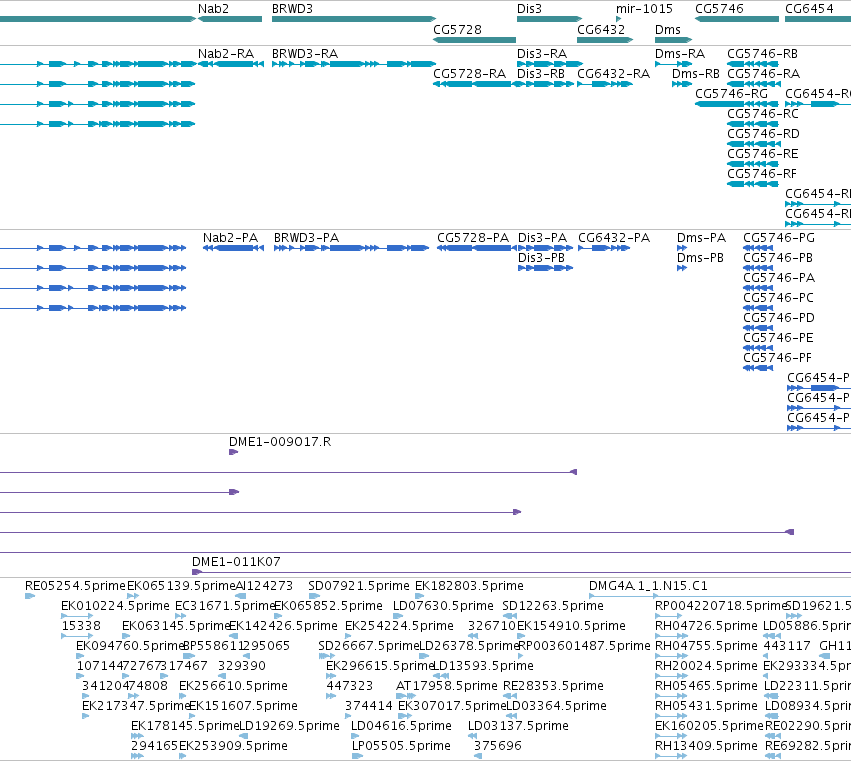Click the CG5746-RF transcript
The width and height of the screenshot is (851, 761).
[753, 184]
